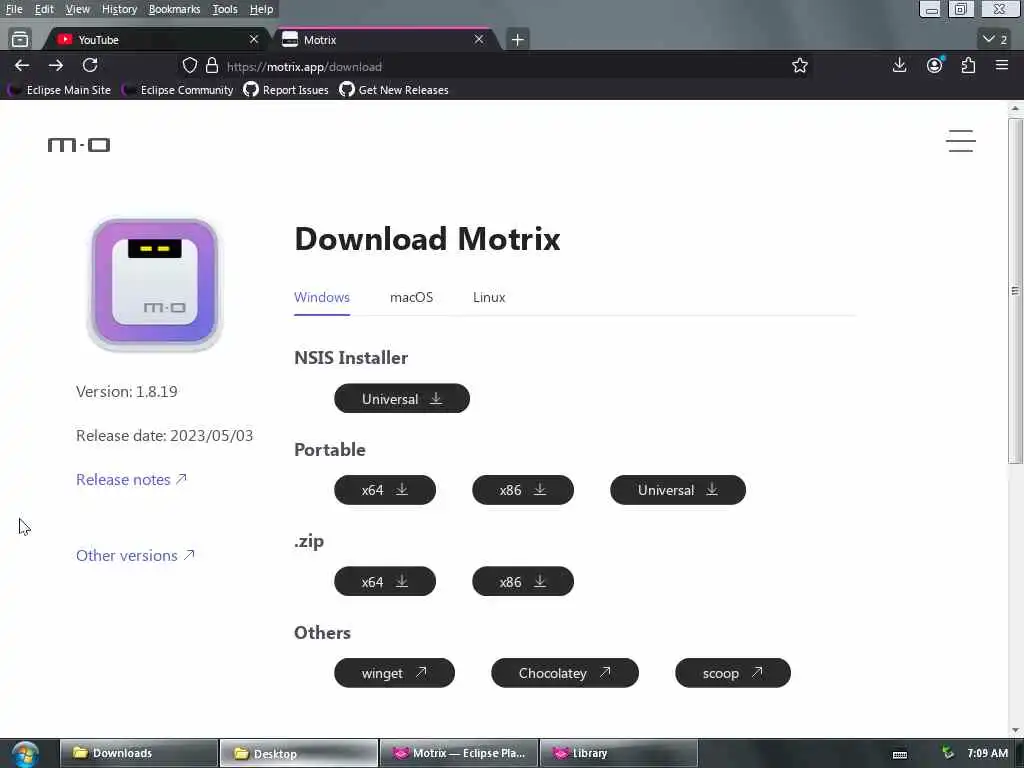Click the 7:09 AM taskbar clock

[987, 753]
